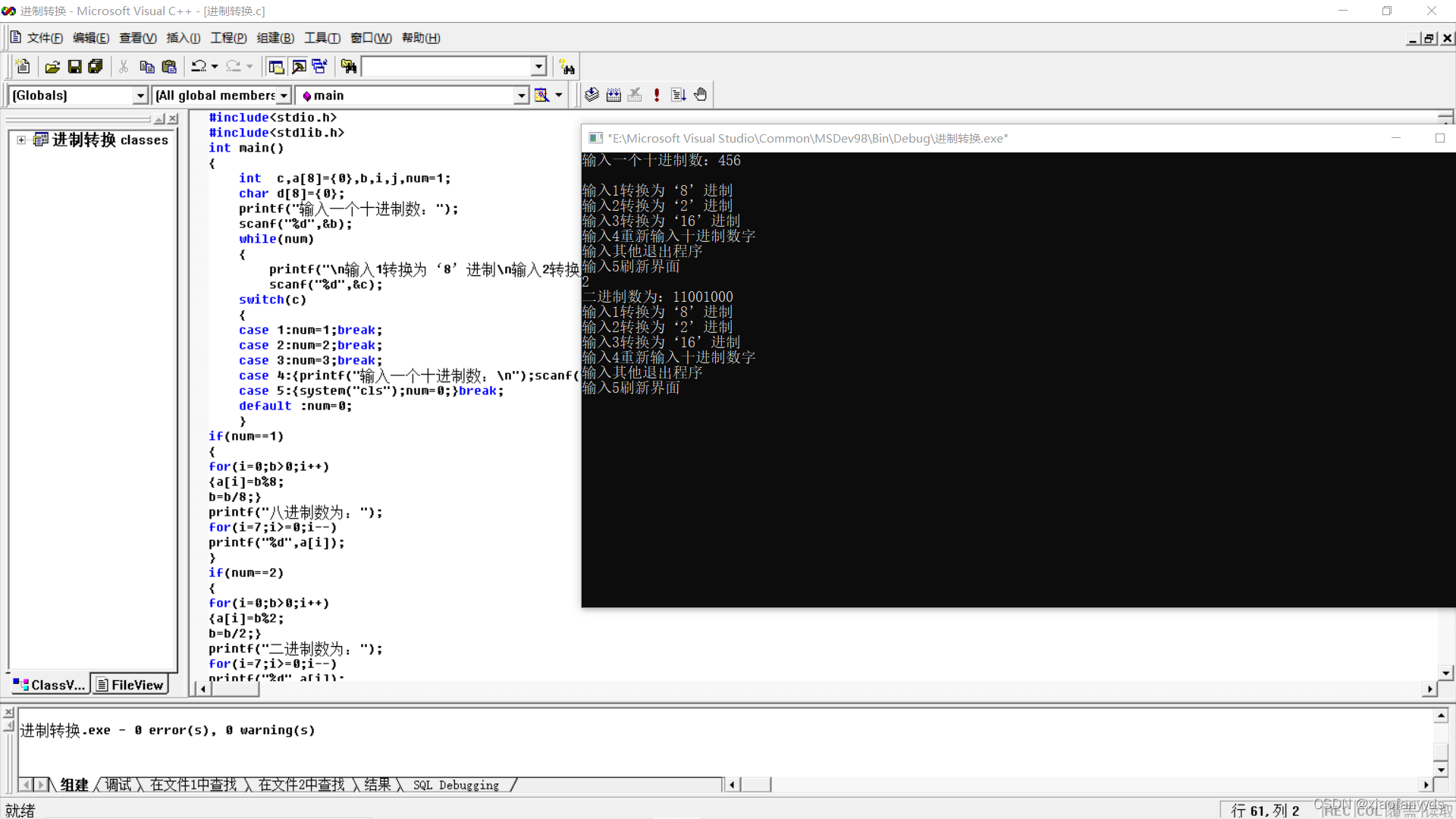Click the Window List toolbar icon
This screenshot has height=819, width=1456.
coord(320,67)
